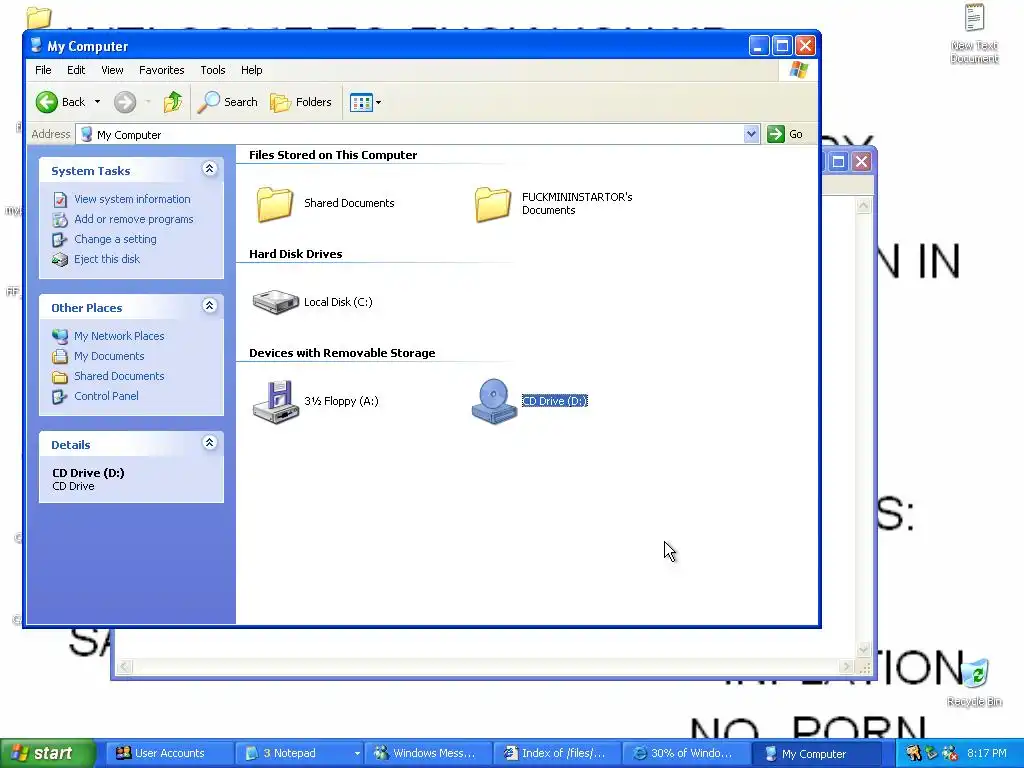The image size is (1024, 768).
Task: Go back with the green Back arrow
Action: point(47,102)
